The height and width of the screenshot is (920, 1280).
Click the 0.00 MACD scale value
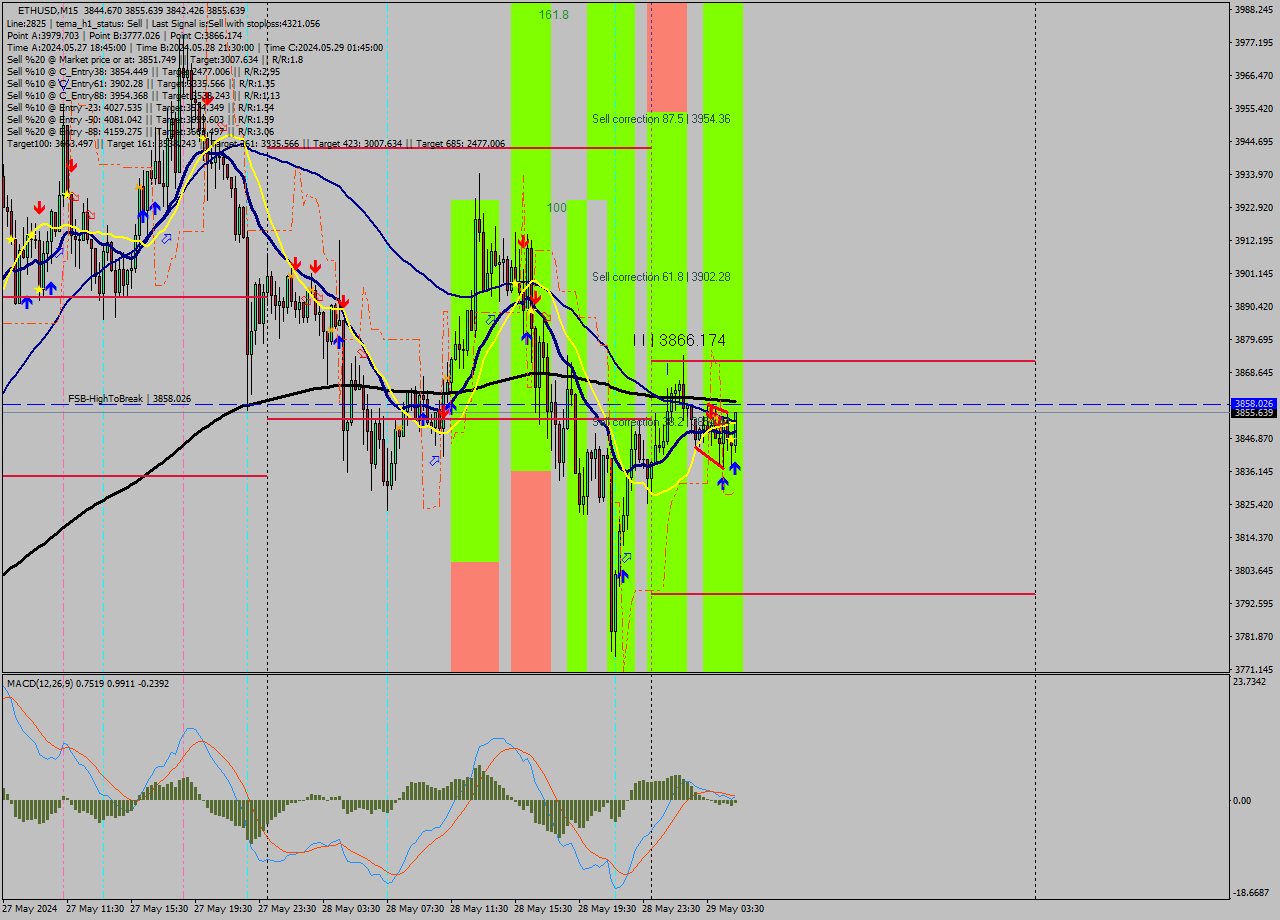(1243, 800)
